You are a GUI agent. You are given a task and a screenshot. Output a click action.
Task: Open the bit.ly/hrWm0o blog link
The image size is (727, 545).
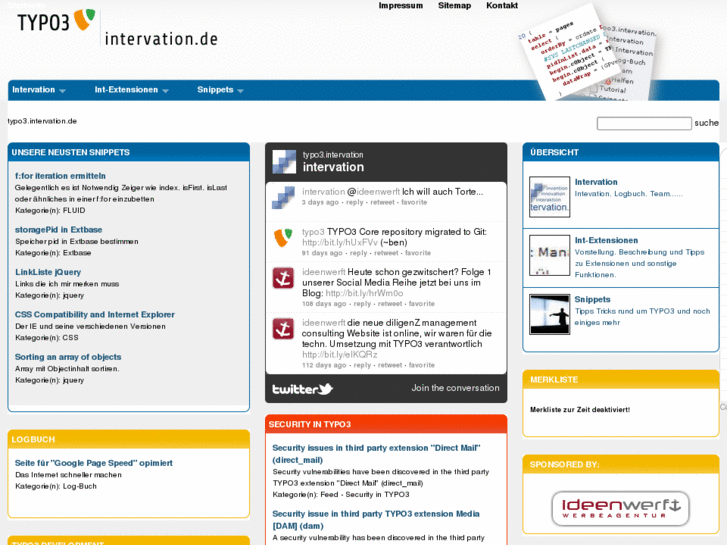point(364,293)
